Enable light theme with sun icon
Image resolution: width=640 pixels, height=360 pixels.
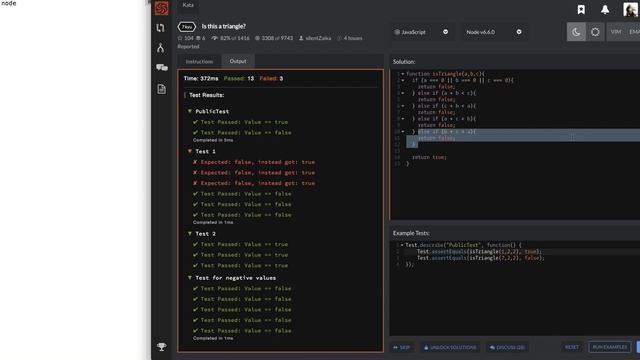click(x=595, y=32)
